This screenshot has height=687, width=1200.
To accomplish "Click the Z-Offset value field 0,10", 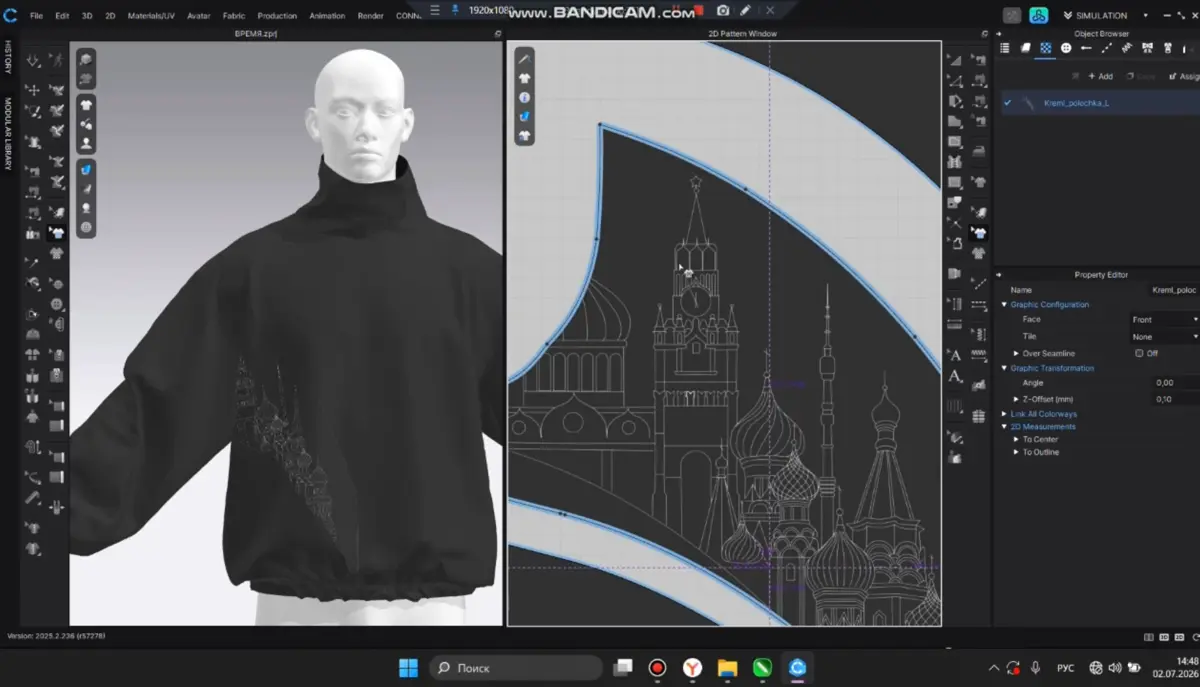I will point(1176,399).
